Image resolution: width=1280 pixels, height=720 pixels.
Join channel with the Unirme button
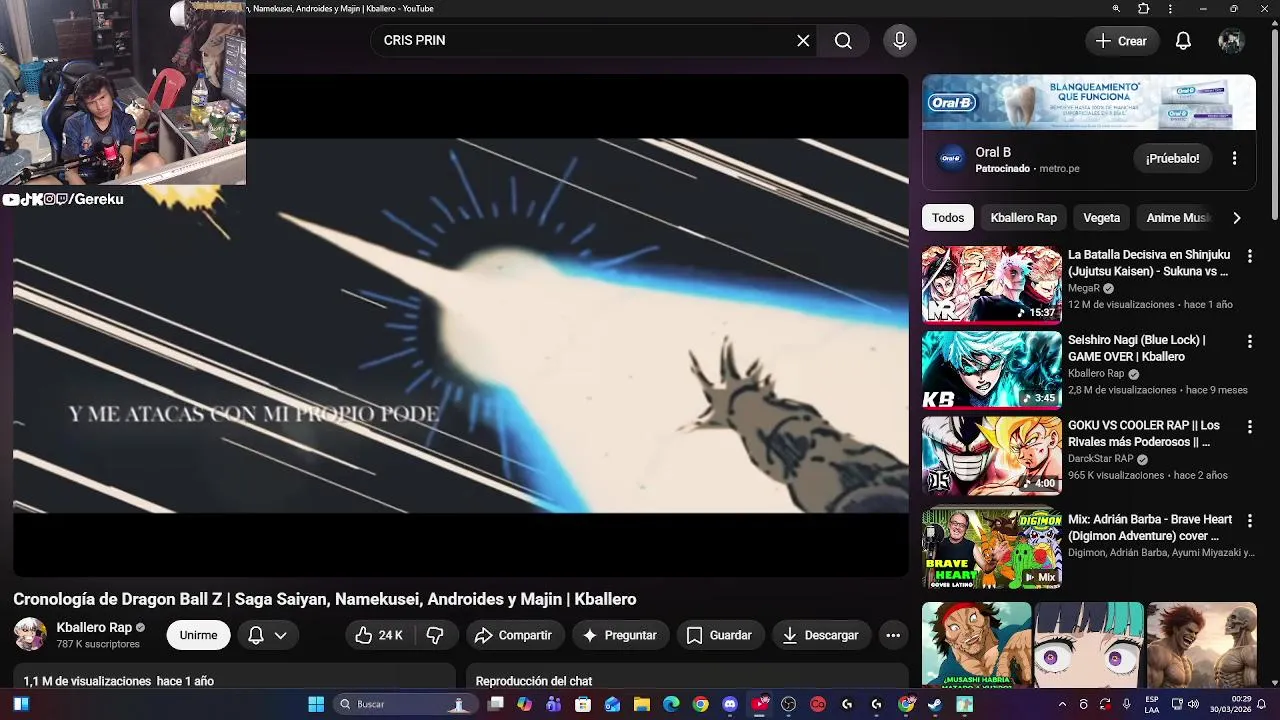(x=198, y=635)
